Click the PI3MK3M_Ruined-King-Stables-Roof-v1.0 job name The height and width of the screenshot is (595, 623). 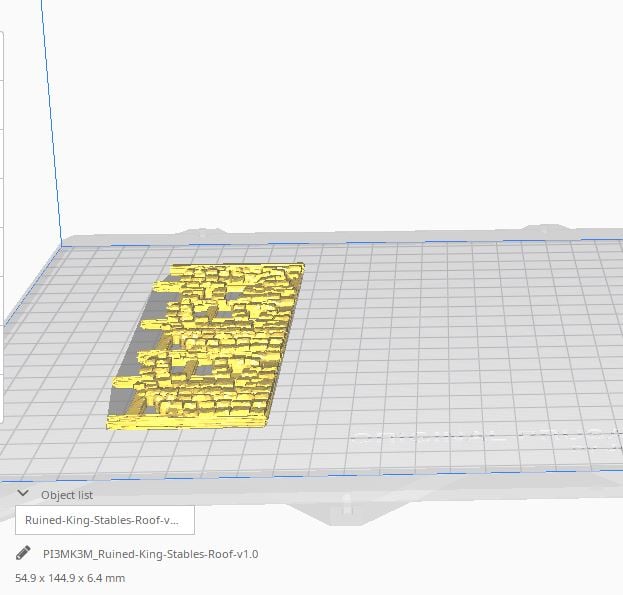click(x=151, y=554)
